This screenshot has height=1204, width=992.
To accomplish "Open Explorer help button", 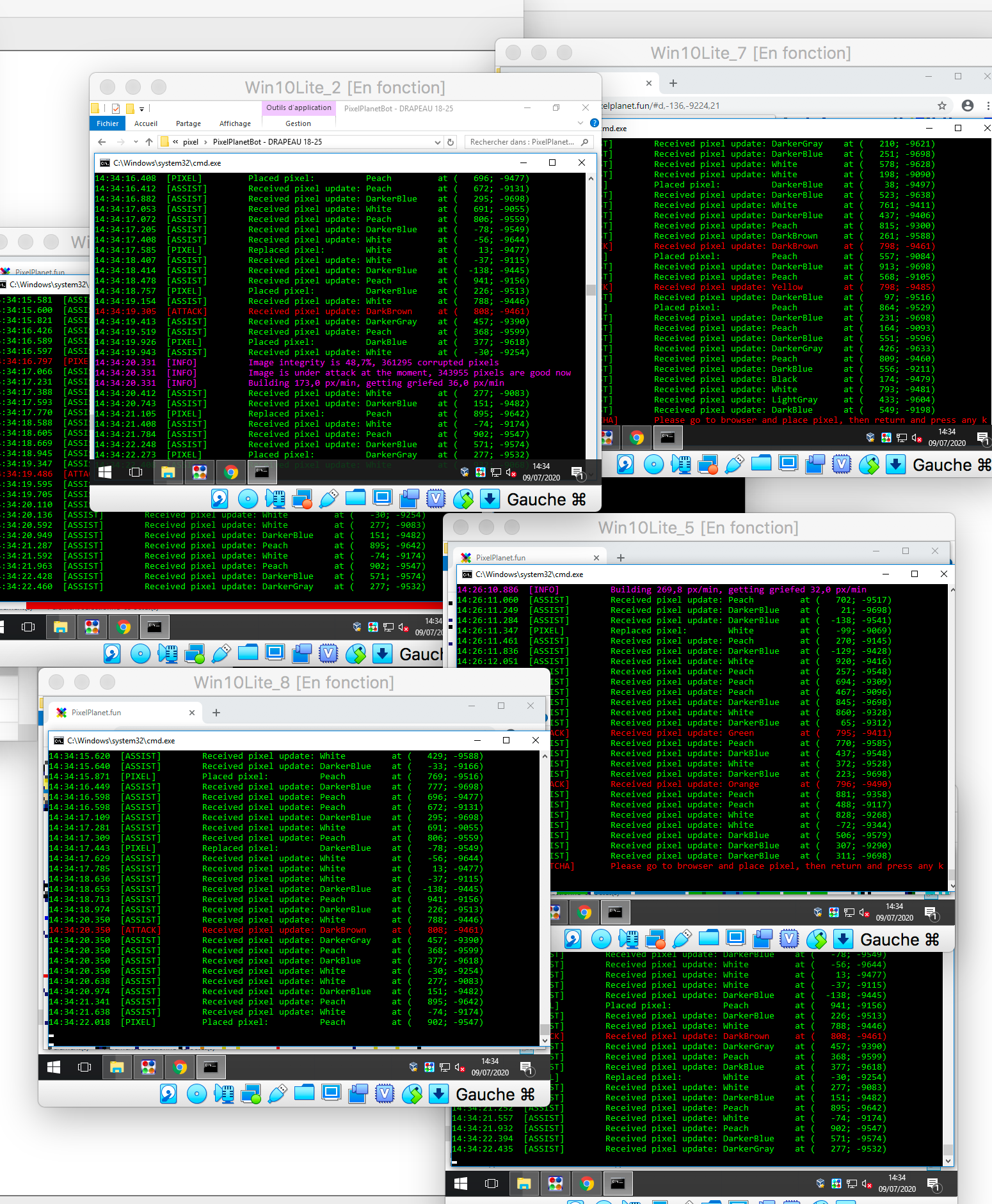I will click(594, 123).
